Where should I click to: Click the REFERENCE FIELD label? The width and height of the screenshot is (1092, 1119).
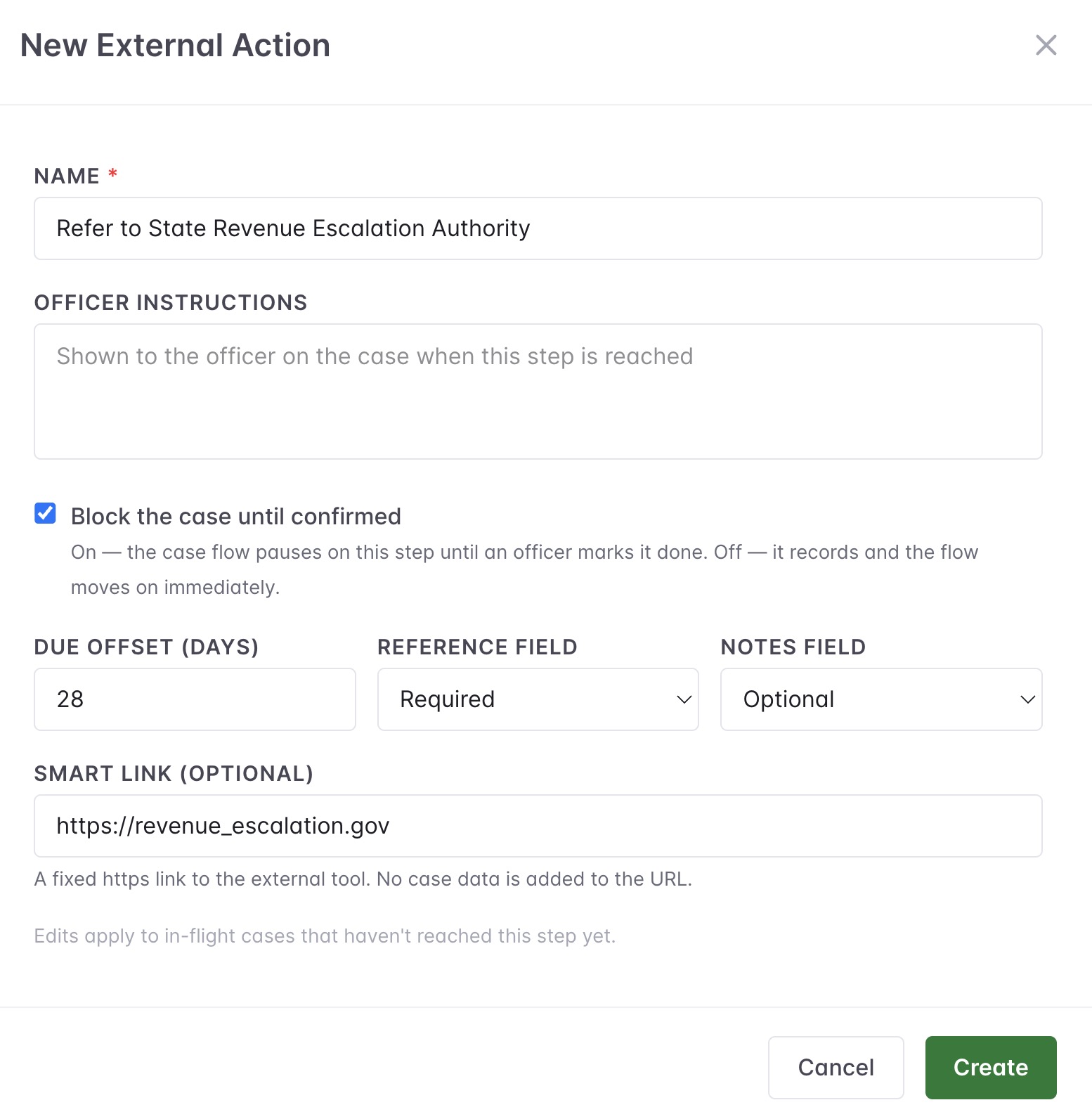477,647
